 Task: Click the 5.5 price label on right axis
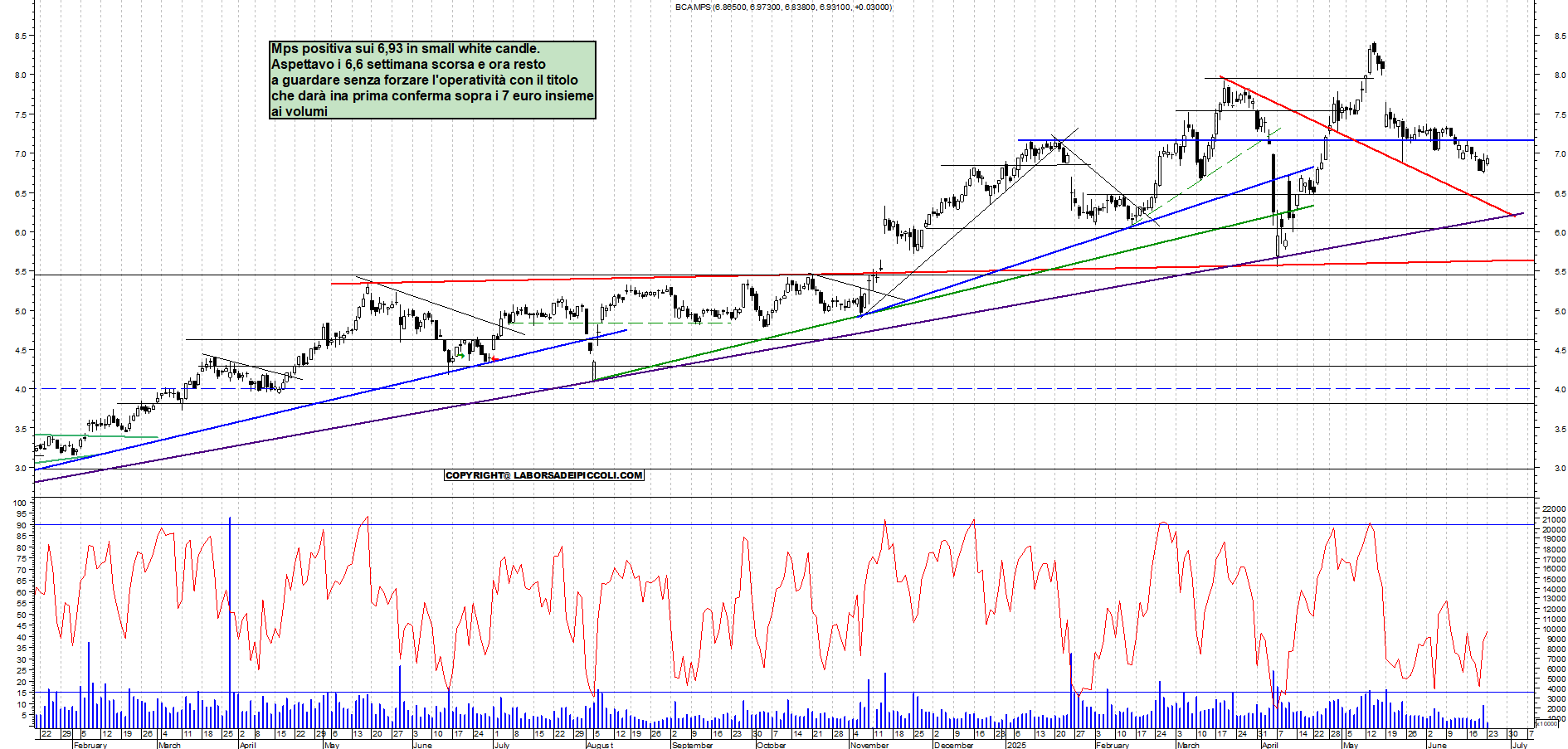click(1560, 271)
